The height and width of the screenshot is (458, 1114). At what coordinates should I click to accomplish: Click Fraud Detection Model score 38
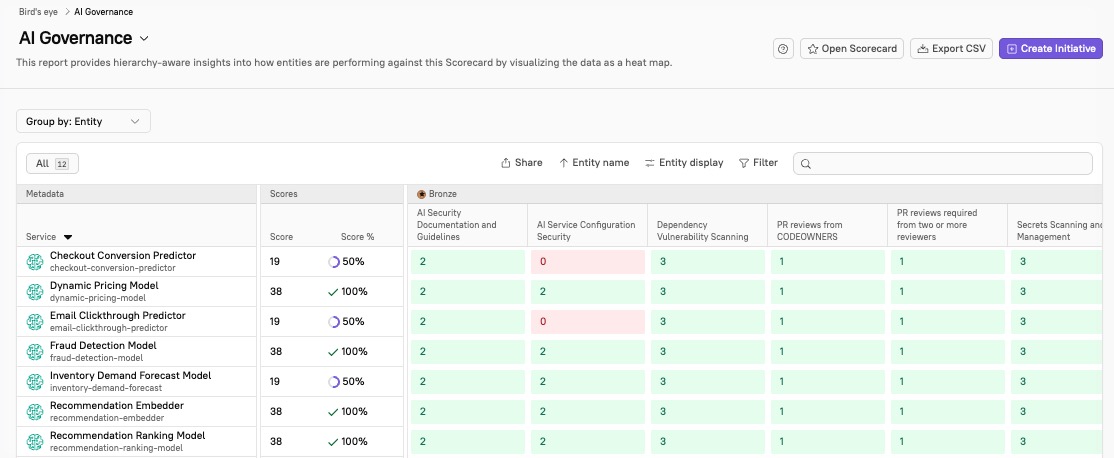pos(276,351)
